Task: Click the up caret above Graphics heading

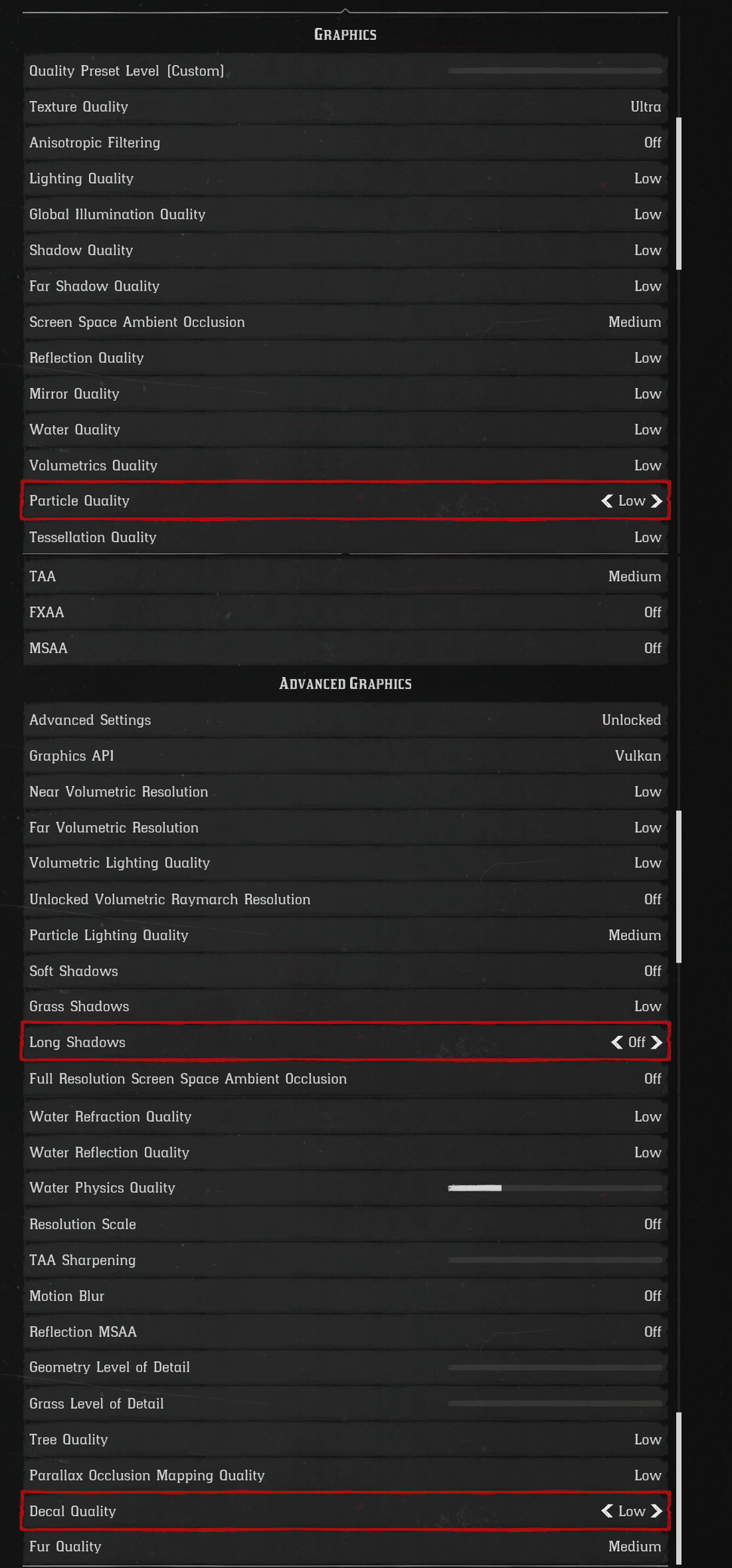Action: [345, 10]
